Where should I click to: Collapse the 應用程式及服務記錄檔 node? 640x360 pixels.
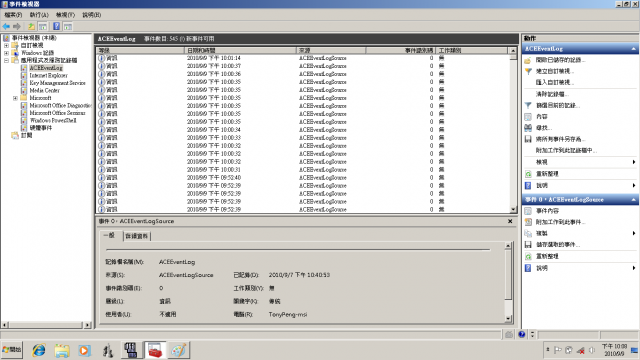(7, 60)
